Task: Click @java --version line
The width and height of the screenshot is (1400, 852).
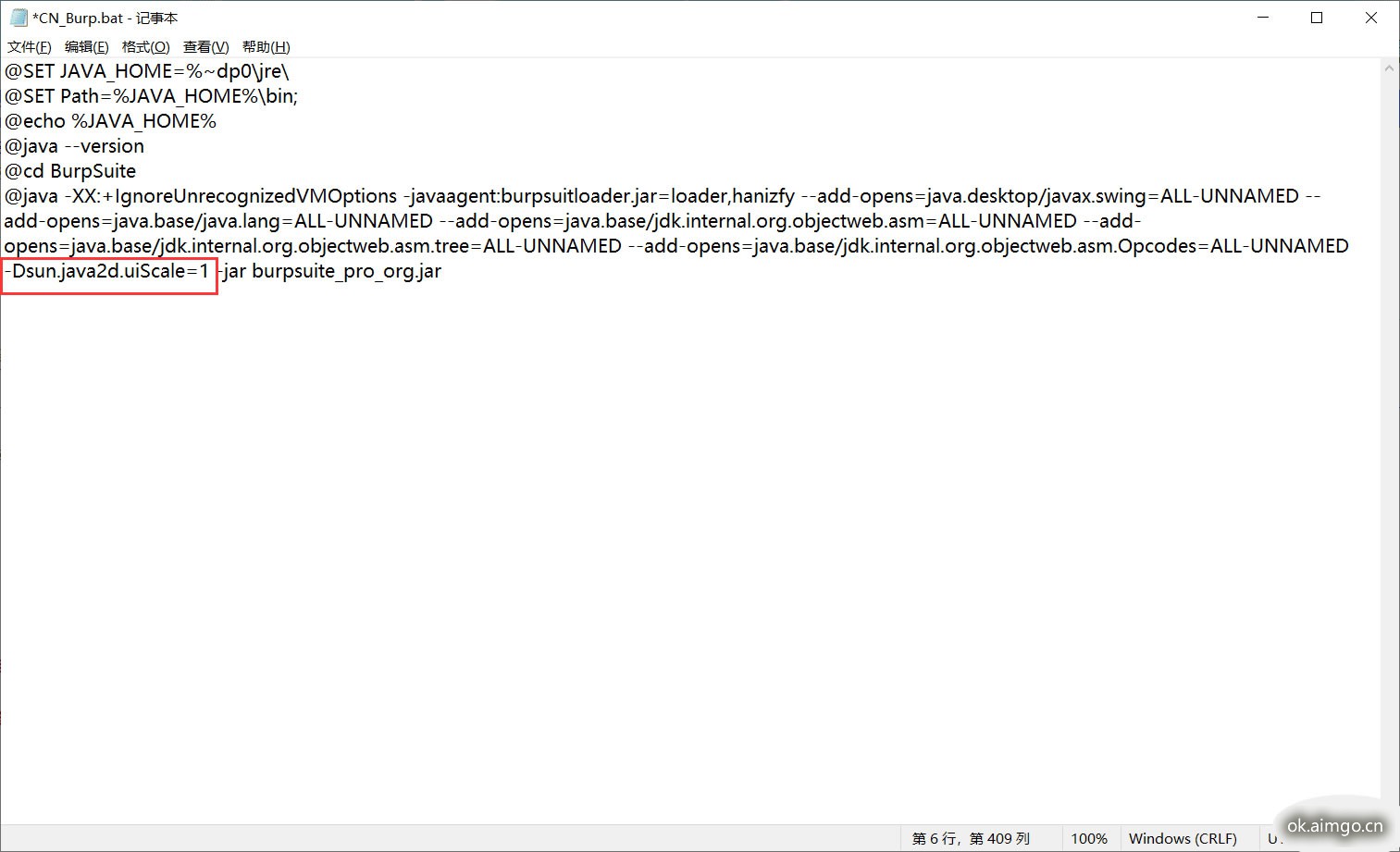Action: pyautogui.click(x=74, y=146)
